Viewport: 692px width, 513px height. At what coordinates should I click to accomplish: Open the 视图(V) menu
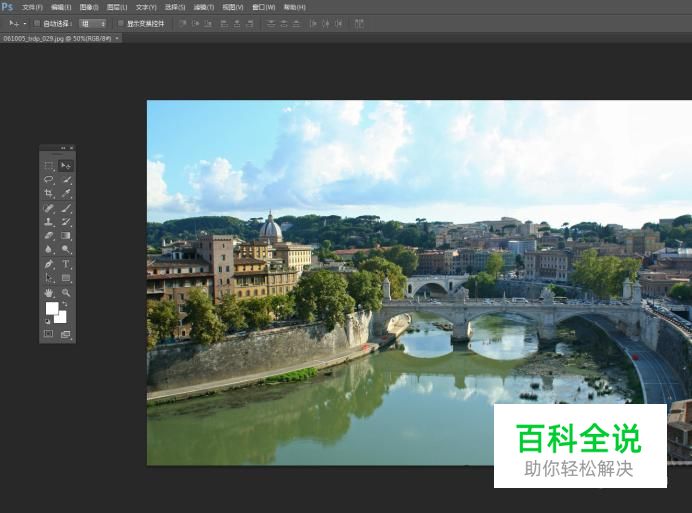(233, 8)
